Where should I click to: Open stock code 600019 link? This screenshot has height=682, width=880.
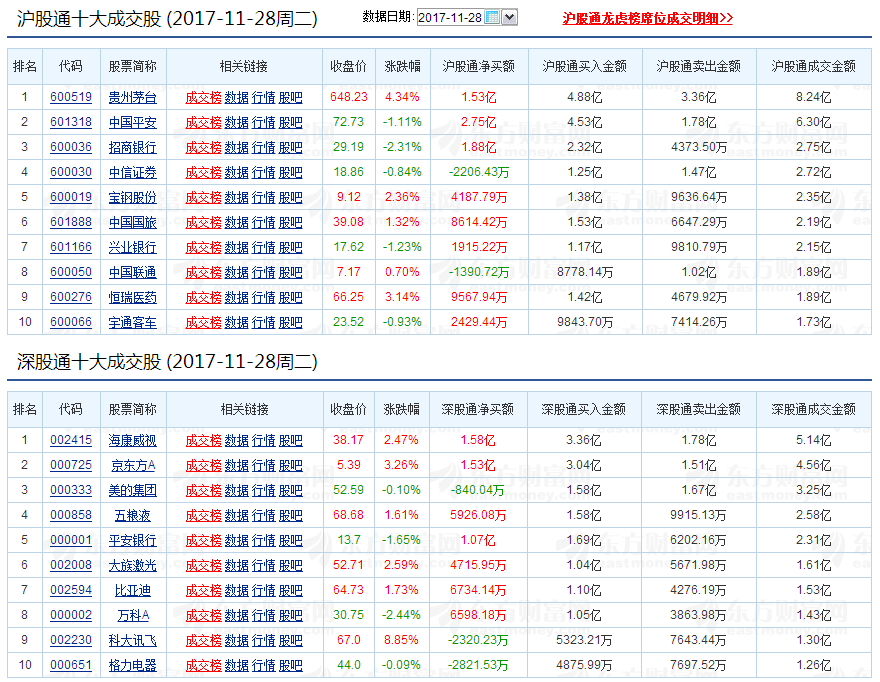click(x=71, y=197)
